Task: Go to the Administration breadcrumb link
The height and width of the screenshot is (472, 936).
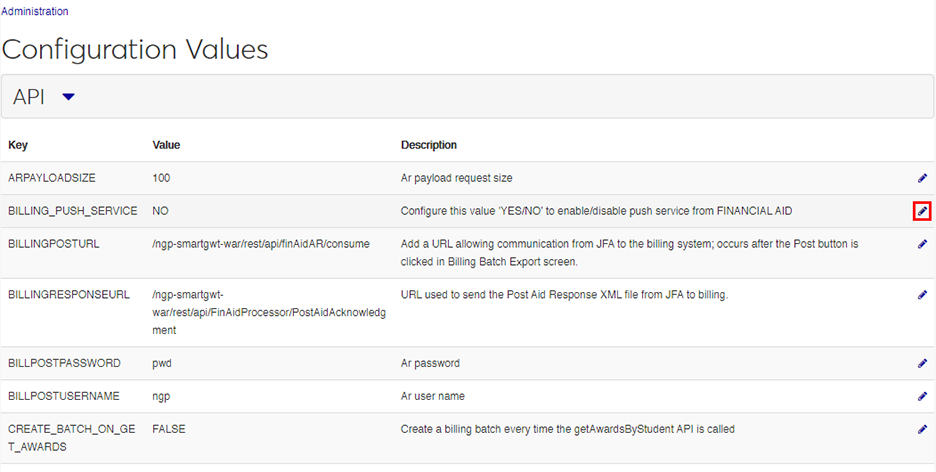Action: tap(35, 12)
